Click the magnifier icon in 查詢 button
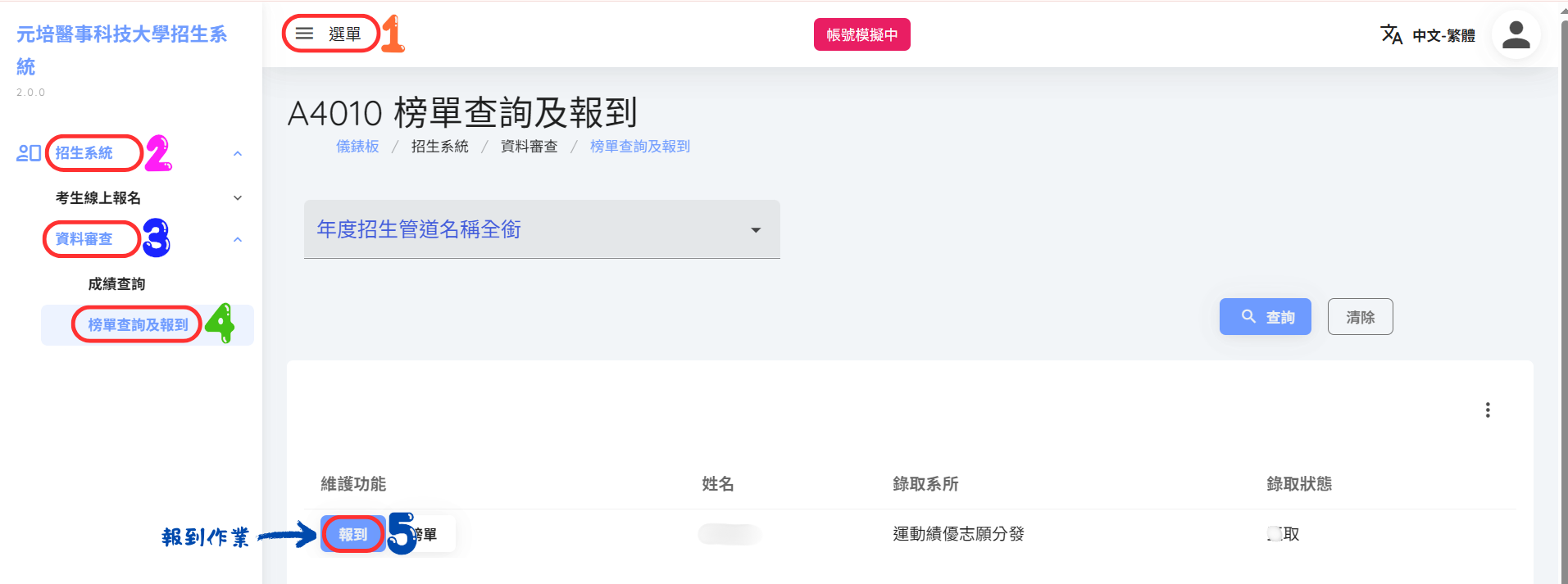Viewport: 1568px width, 584px height. pos(1248,316)
